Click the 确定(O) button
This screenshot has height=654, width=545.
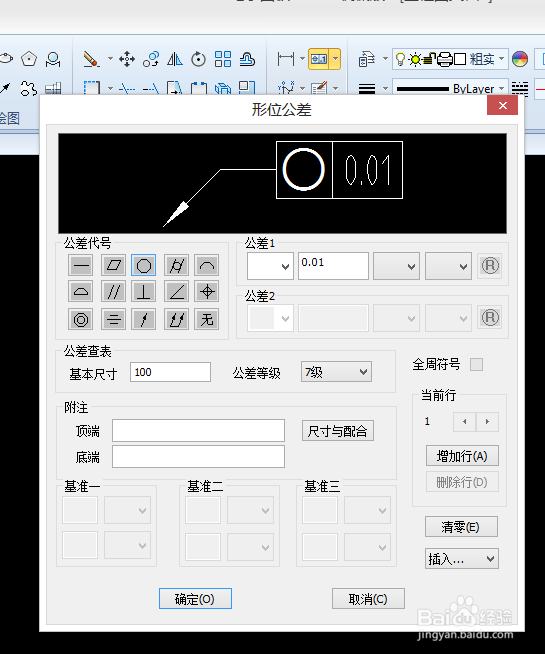pyautogui.click(x=195, y=599)
